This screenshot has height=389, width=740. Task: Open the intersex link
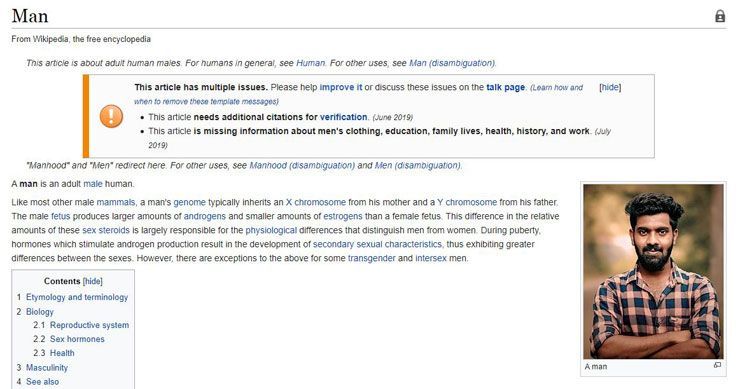[x=431, y=258]
